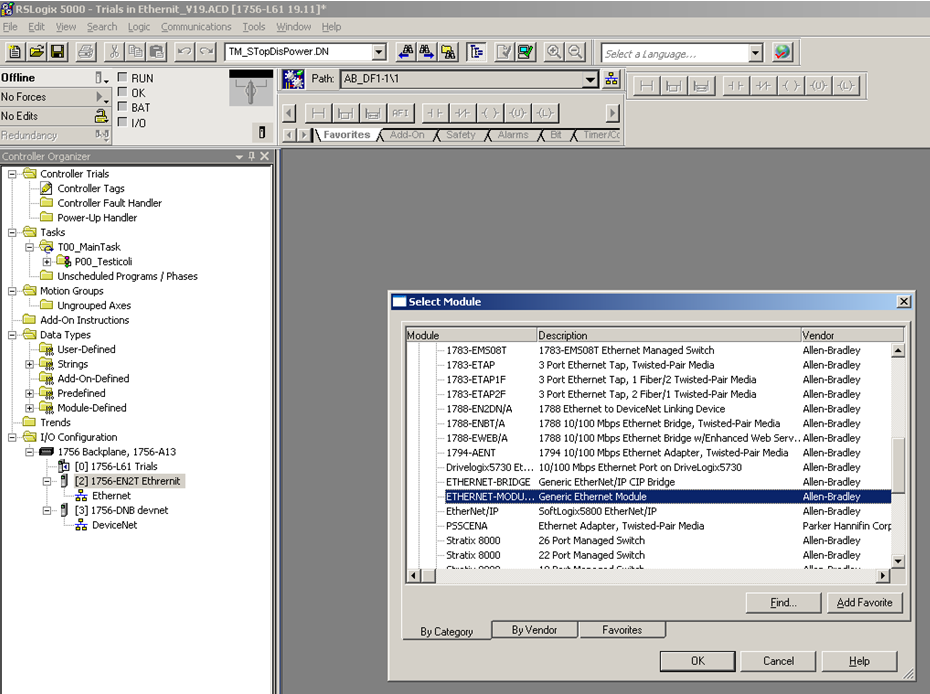Click the Description column header
The image size is (930, 694).
tap(669, 335)
